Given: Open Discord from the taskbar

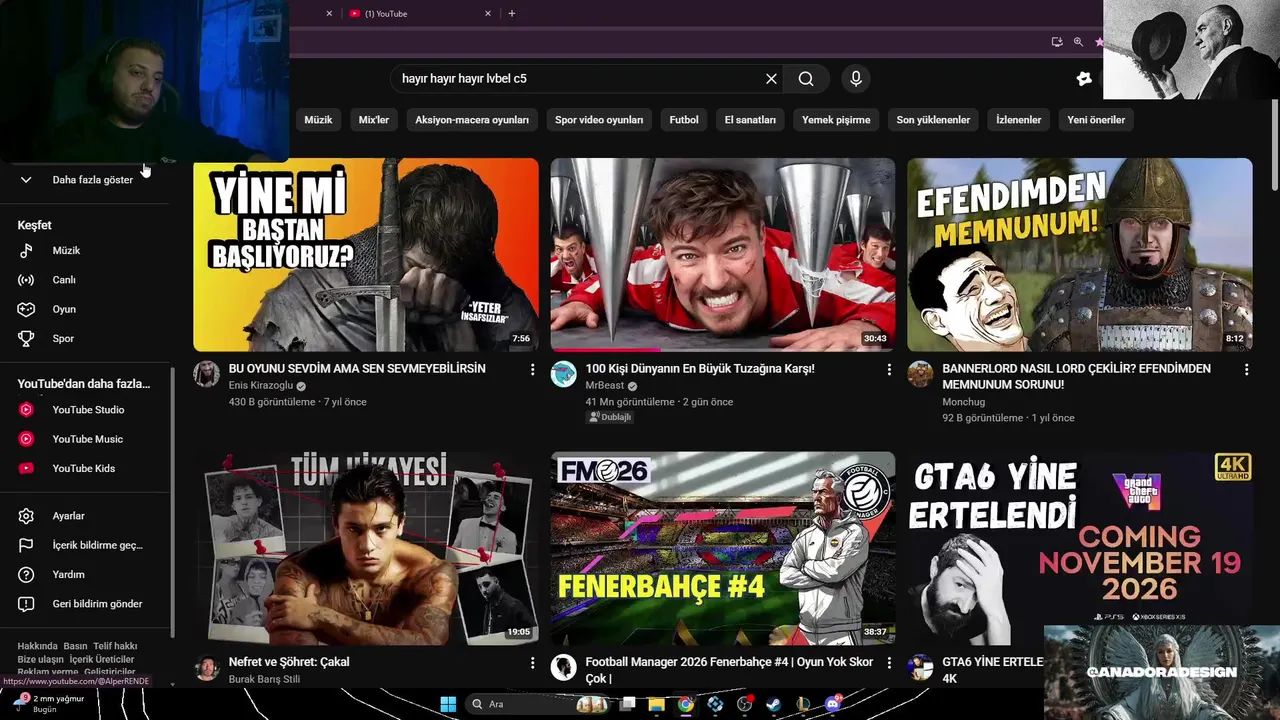Looking at the screenshot, I should [832, 704].
